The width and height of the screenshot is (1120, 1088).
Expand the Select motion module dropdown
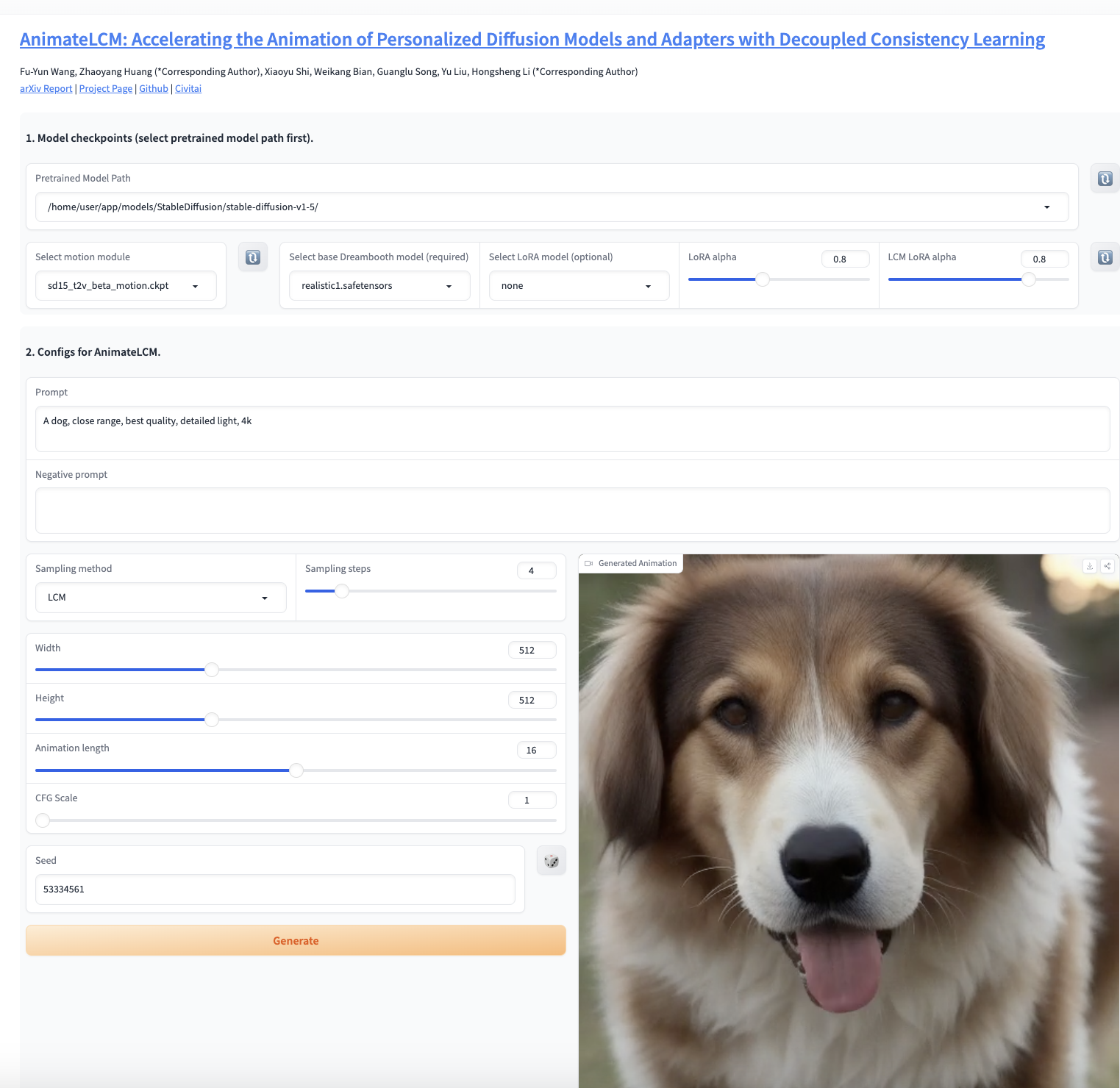(126, 286)
